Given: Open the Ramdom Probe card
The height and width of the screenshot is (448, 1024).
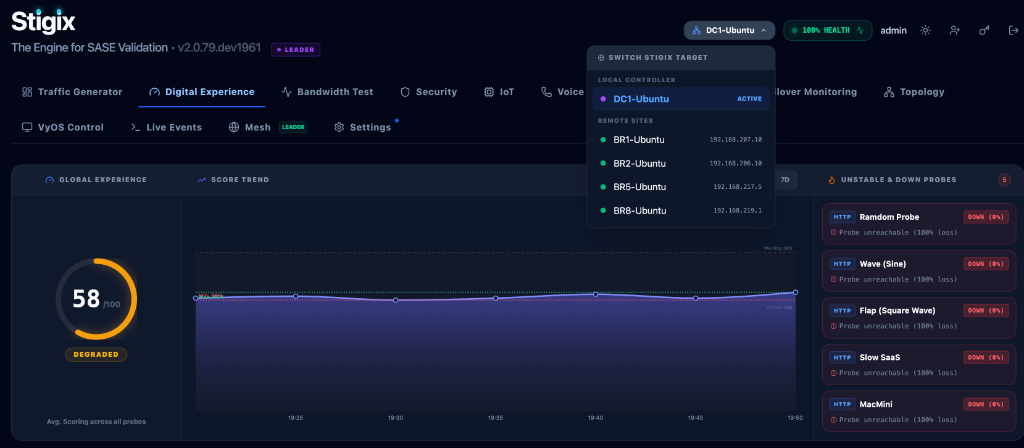Looking at the screenshot, I should pos(919,224).
